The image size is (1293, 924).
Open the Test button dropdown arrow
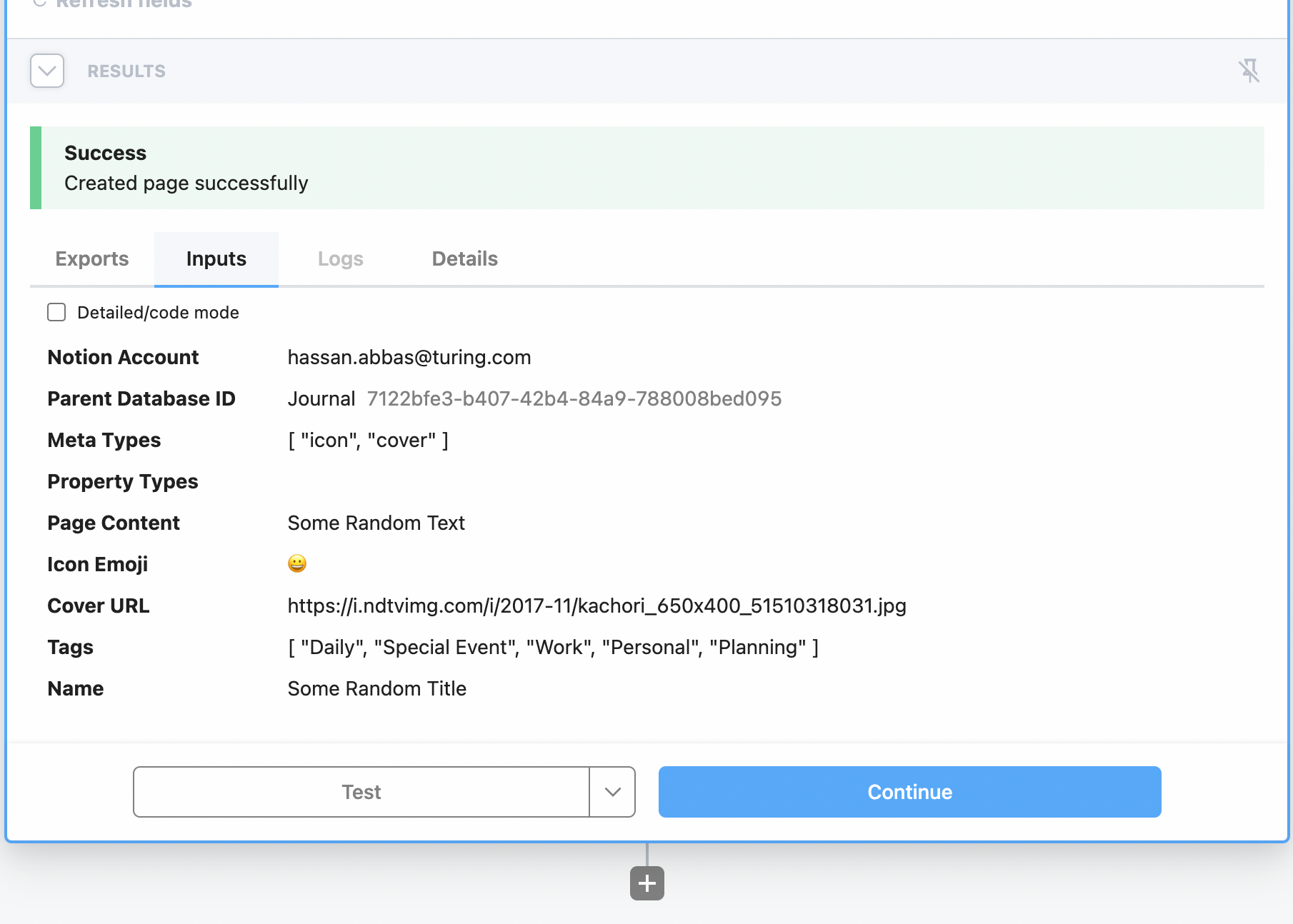click(x=612, y=792)
